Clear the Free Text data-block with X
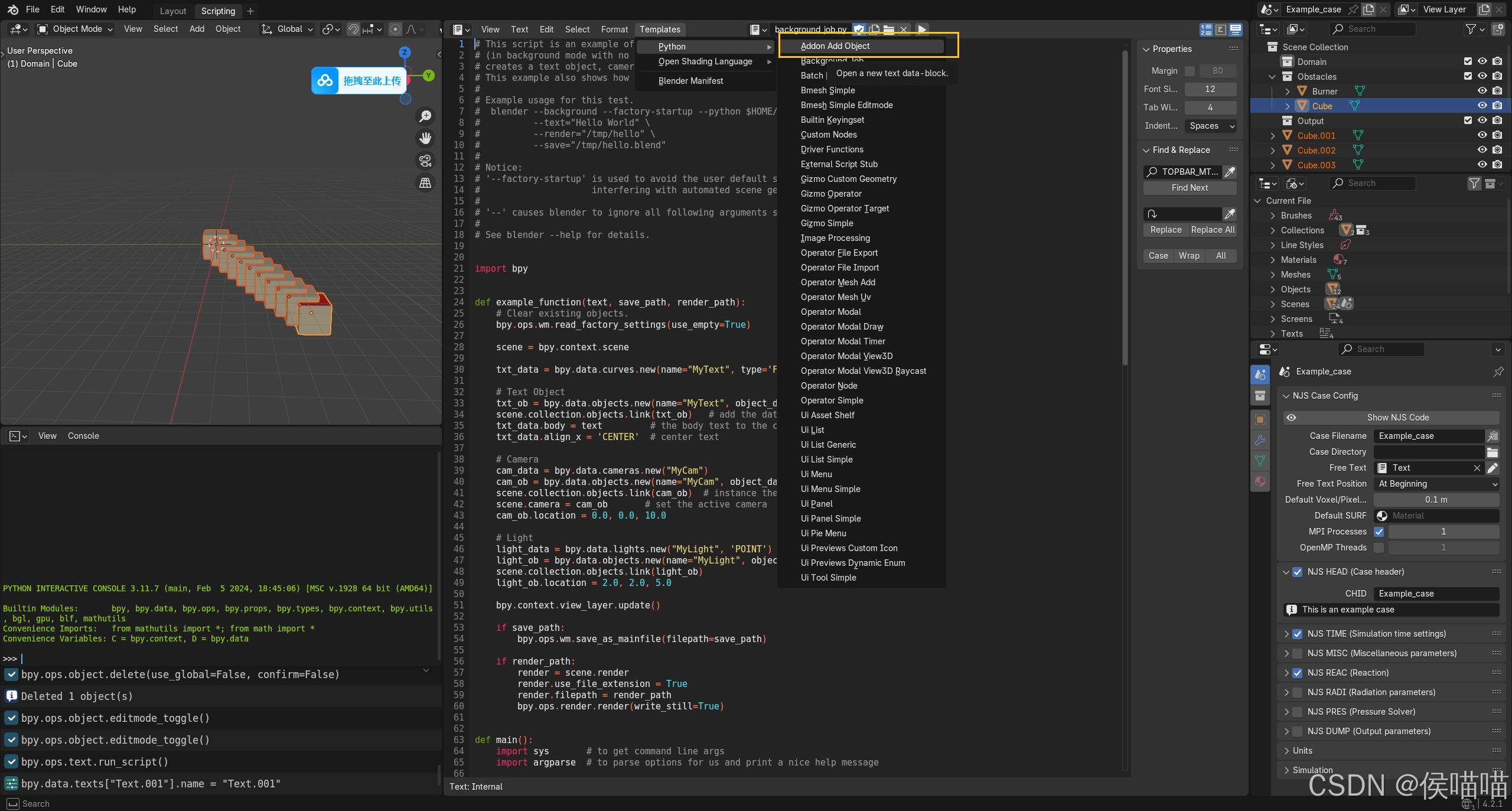Image resolution: width=1512 pixels, height=811 pixels. pos(1477,468)
